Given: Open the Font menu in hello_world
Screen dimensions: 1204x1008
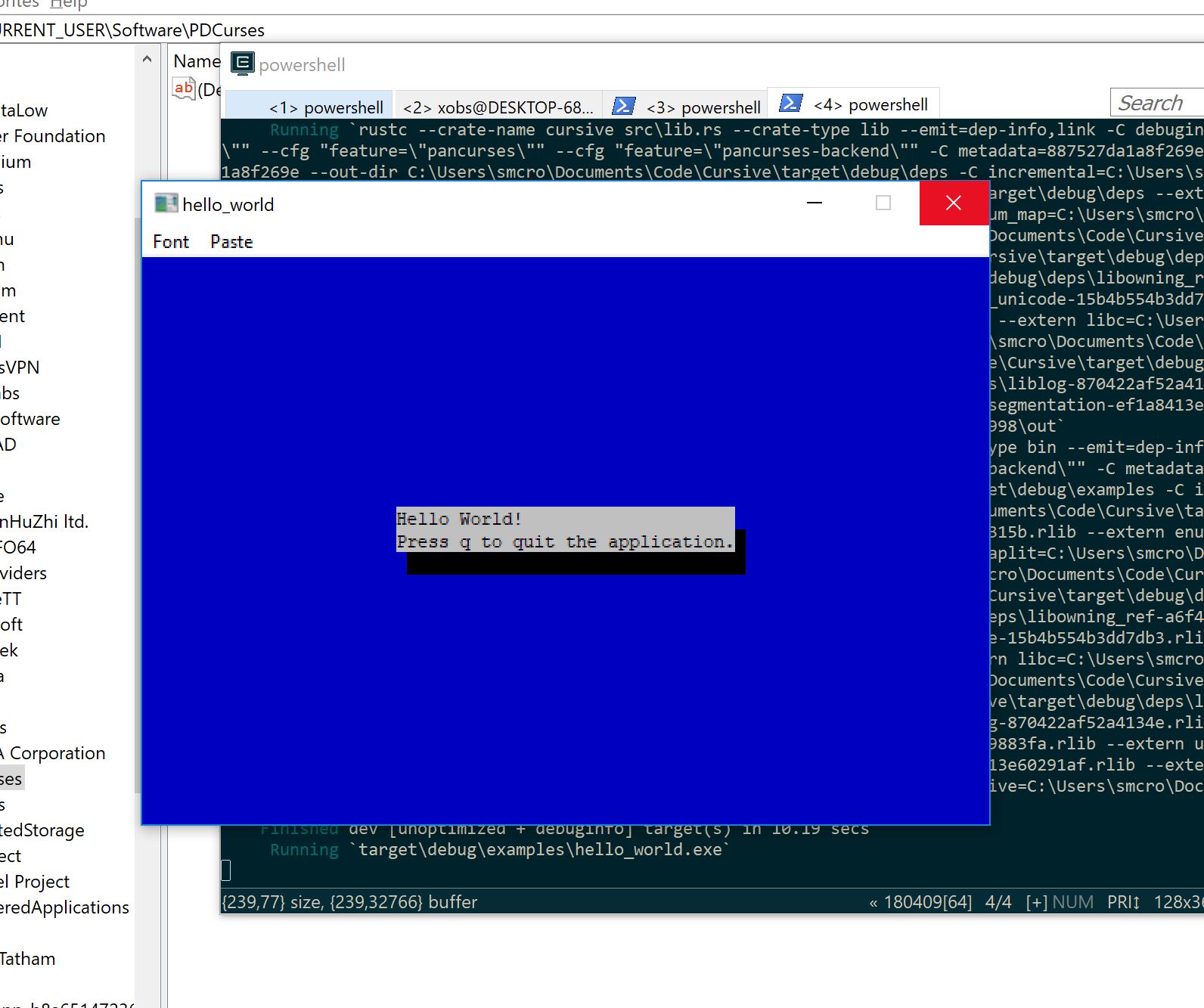Looking at the screenshot, I should tap(171, 242).
